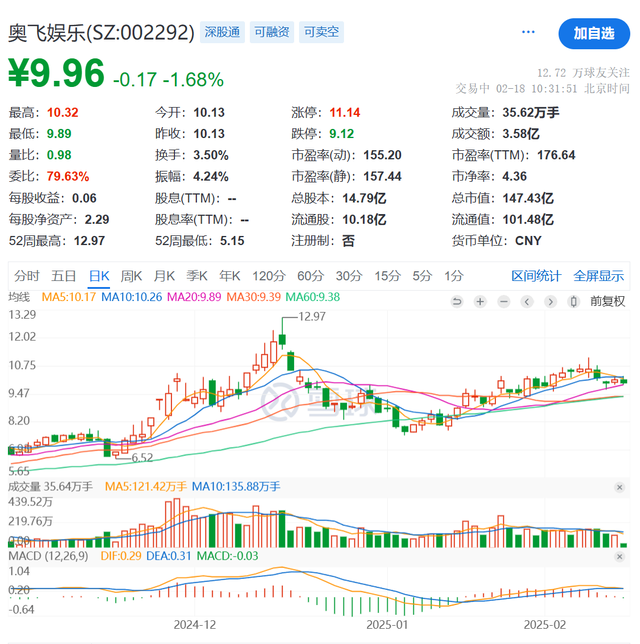Click the 2025-02 date axis label
This screenshot has width=640, height=644.
pos(545,625)
